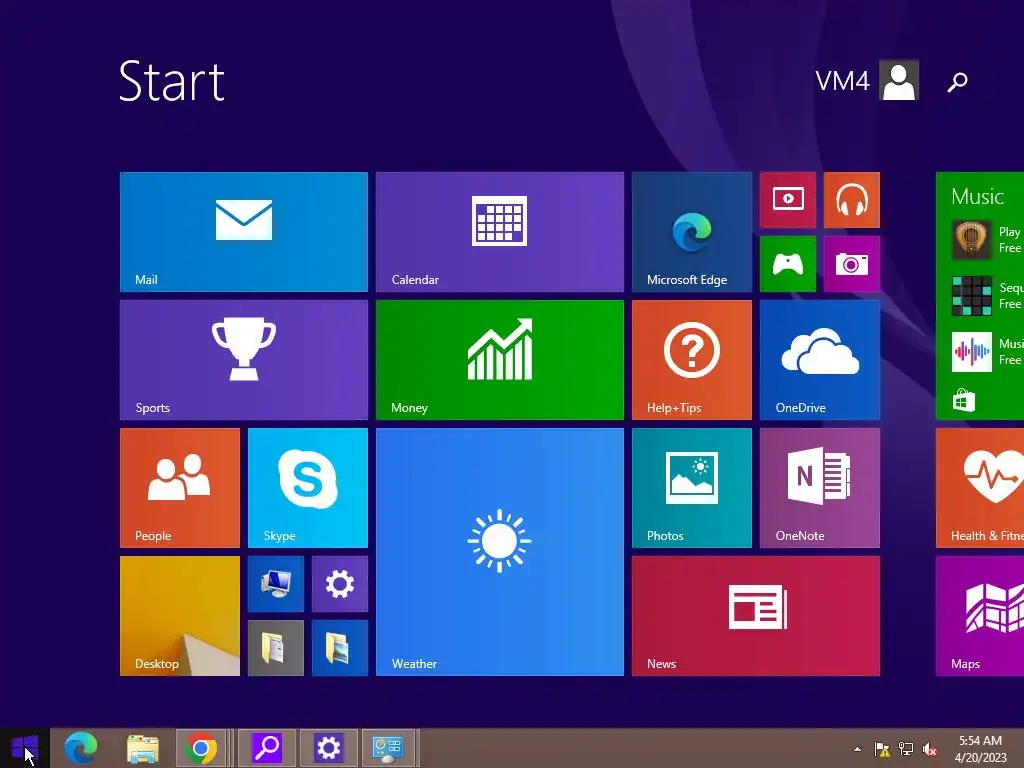The width and height of the screenshot is (1024, 768).
Task: Open the Video small tile
Action: (788, 200)
